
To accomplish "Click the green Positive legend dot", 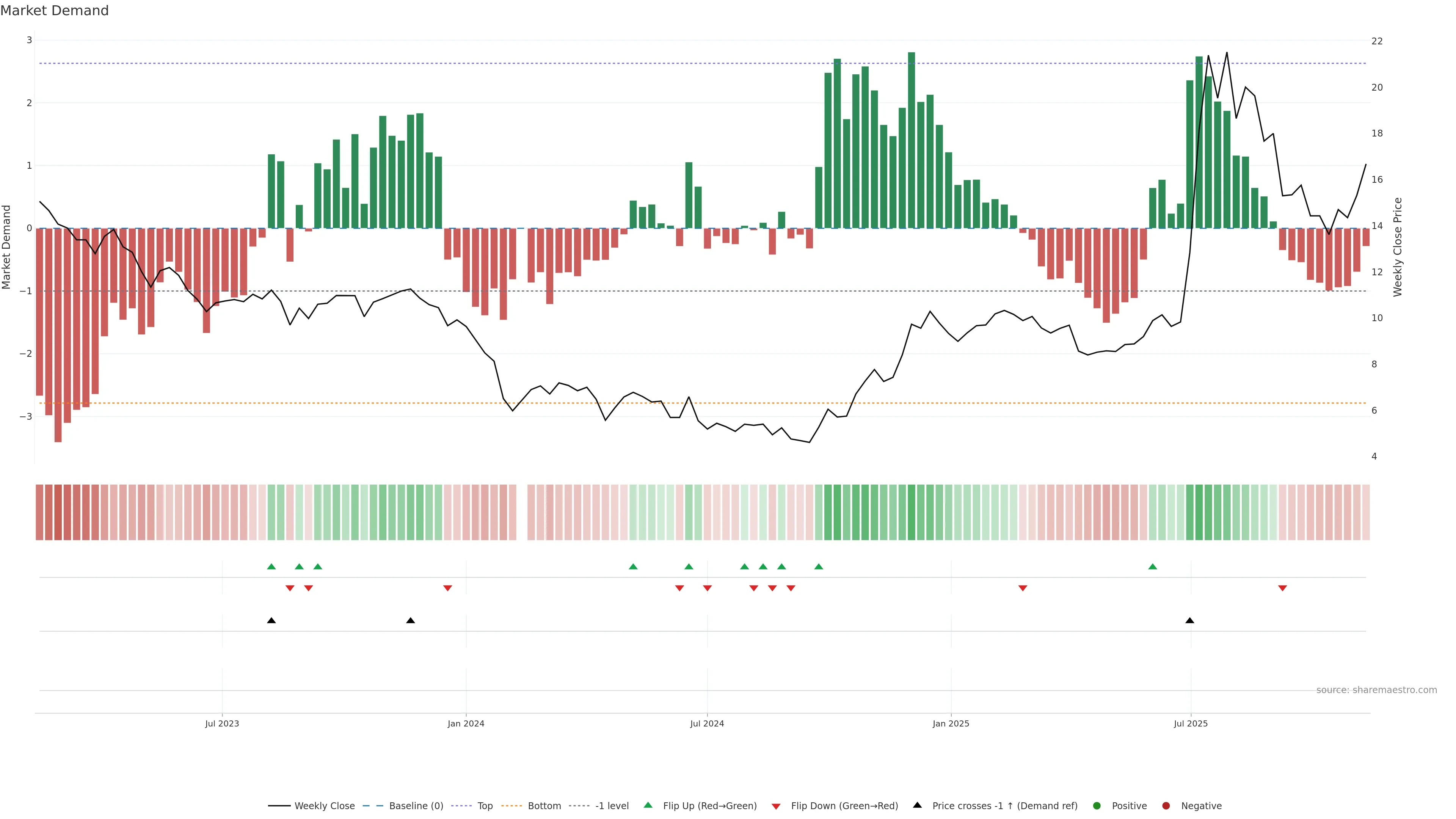I will (1097, 805).
